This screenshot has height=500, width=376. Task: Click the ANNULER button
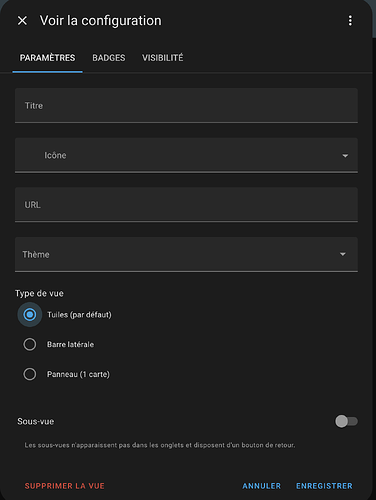point(262,486)
